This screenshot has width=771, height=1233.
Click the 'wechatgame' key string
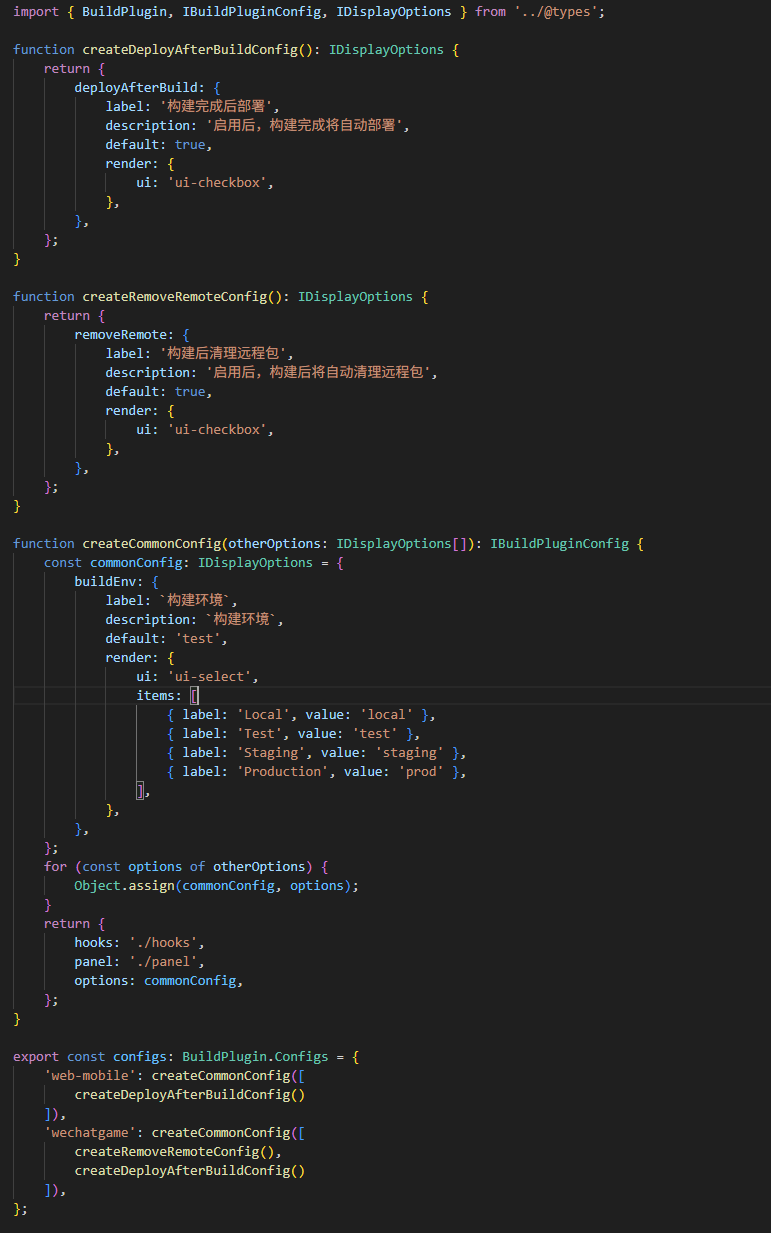click(x=90, y=1133)
